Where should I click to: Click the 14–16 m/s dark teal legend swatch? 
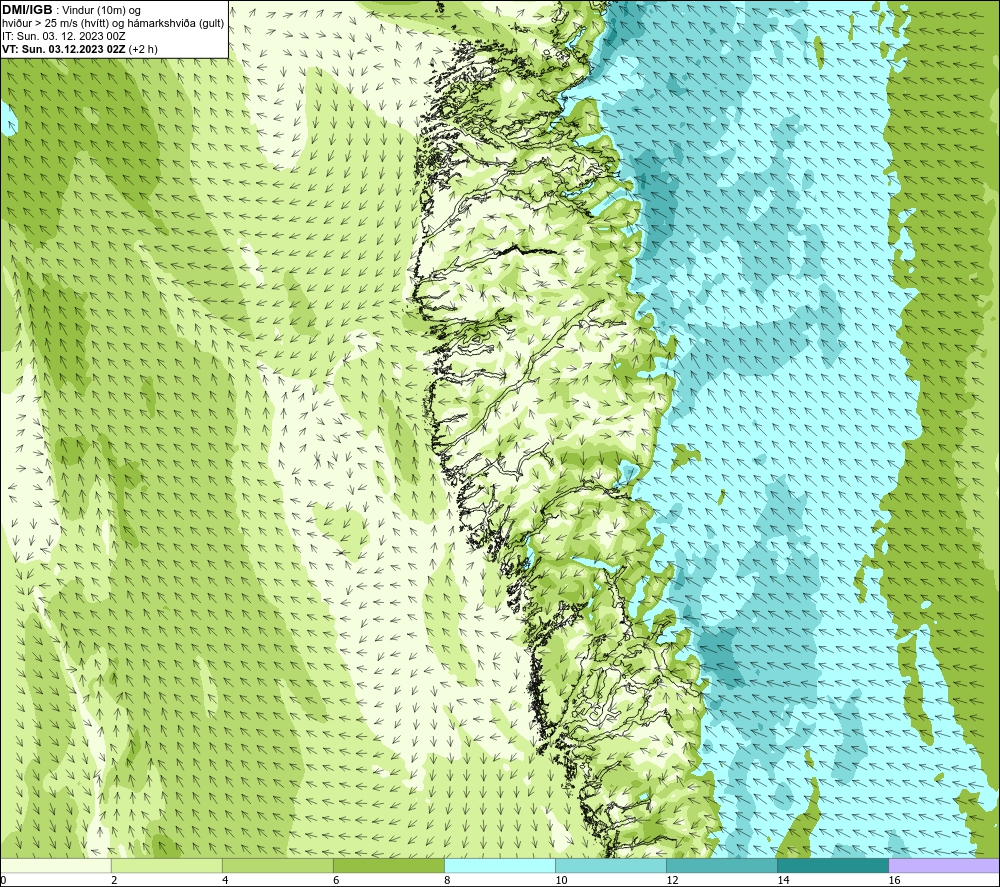tap(832, 865)
